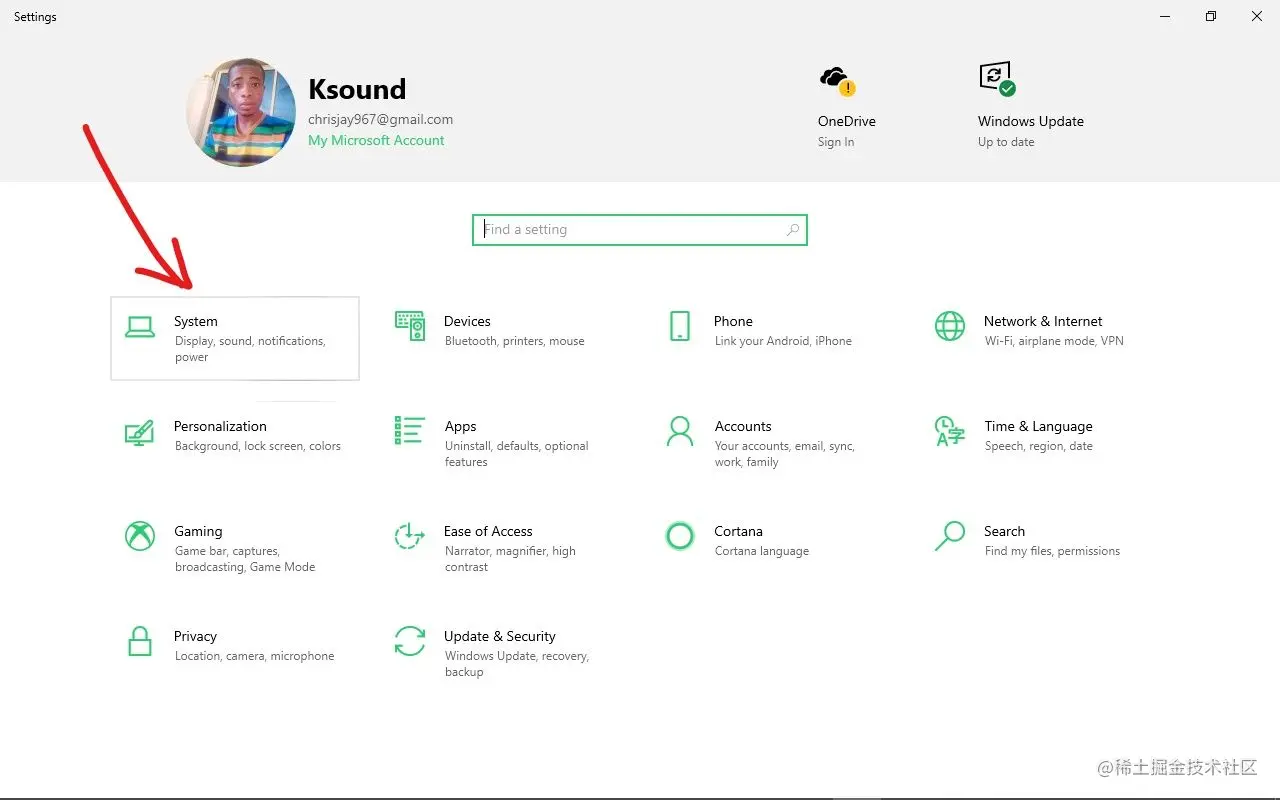Open the Personalization paintbrush icon

[x=140, y=432]
